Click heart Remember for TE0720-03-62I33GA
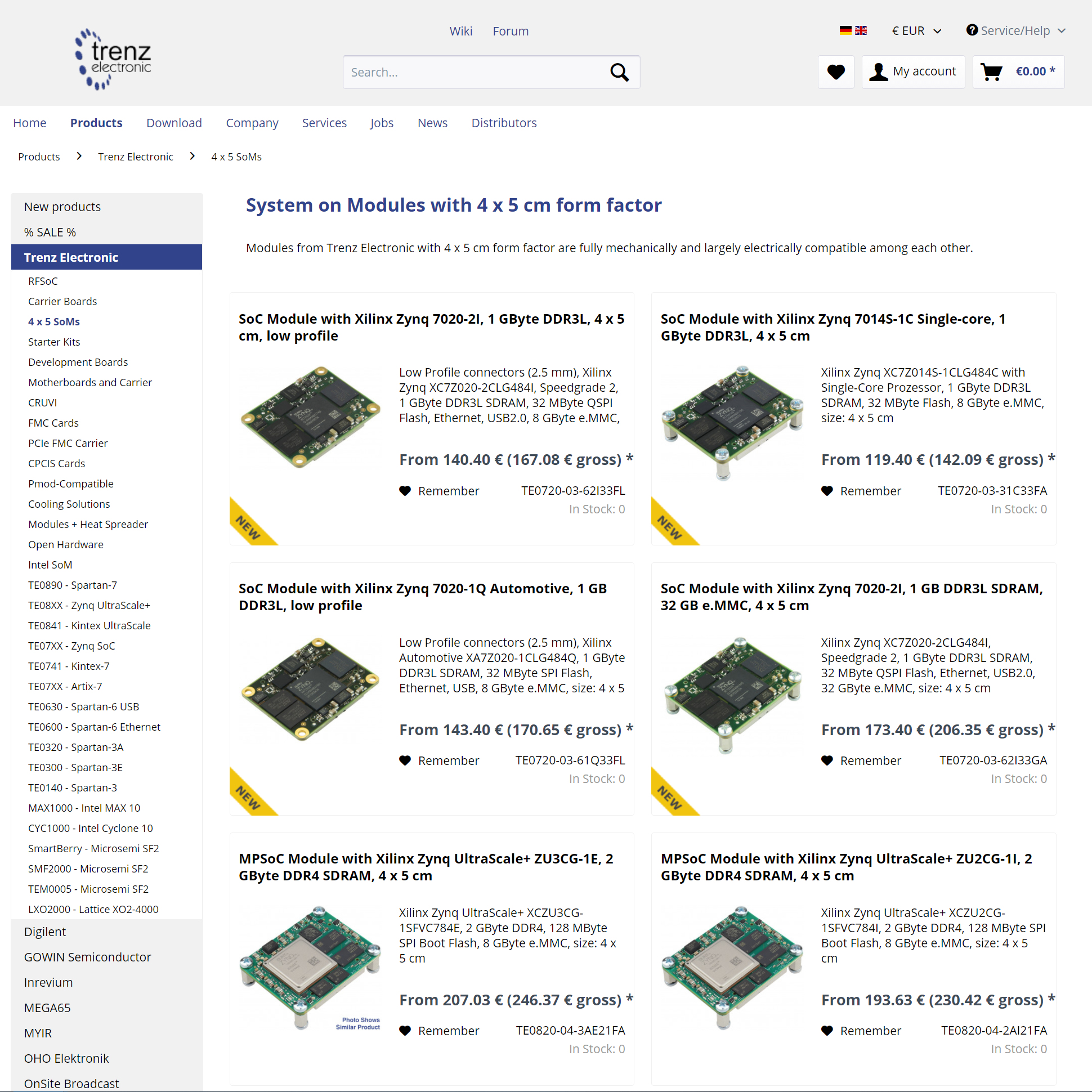Image resolution: width=1092 pixels, height=1092 pixels. [861, 760]
